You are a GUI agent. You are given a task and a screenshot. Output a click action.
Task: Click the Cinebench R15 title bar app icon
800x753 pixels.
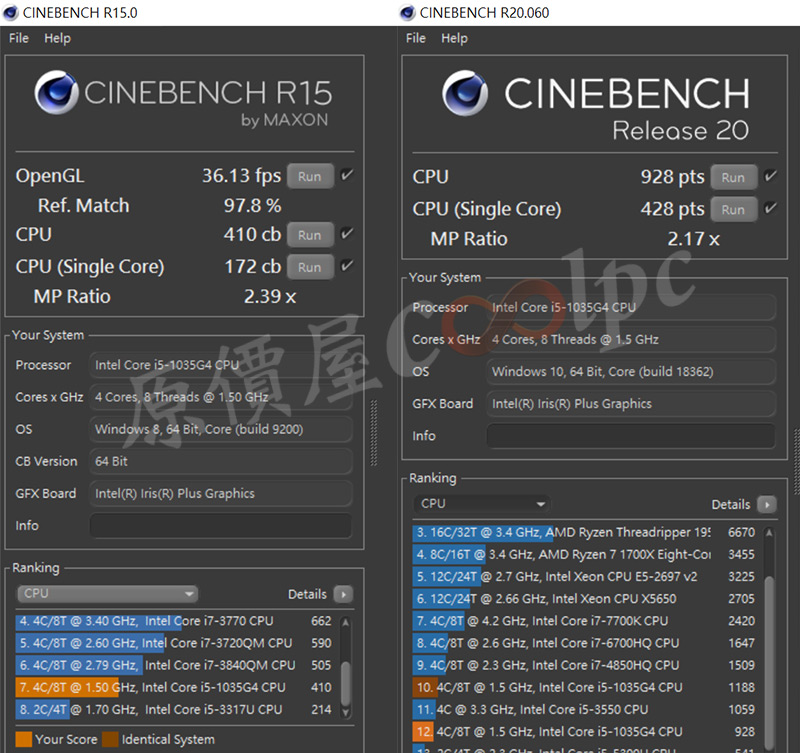pos(10,12)
